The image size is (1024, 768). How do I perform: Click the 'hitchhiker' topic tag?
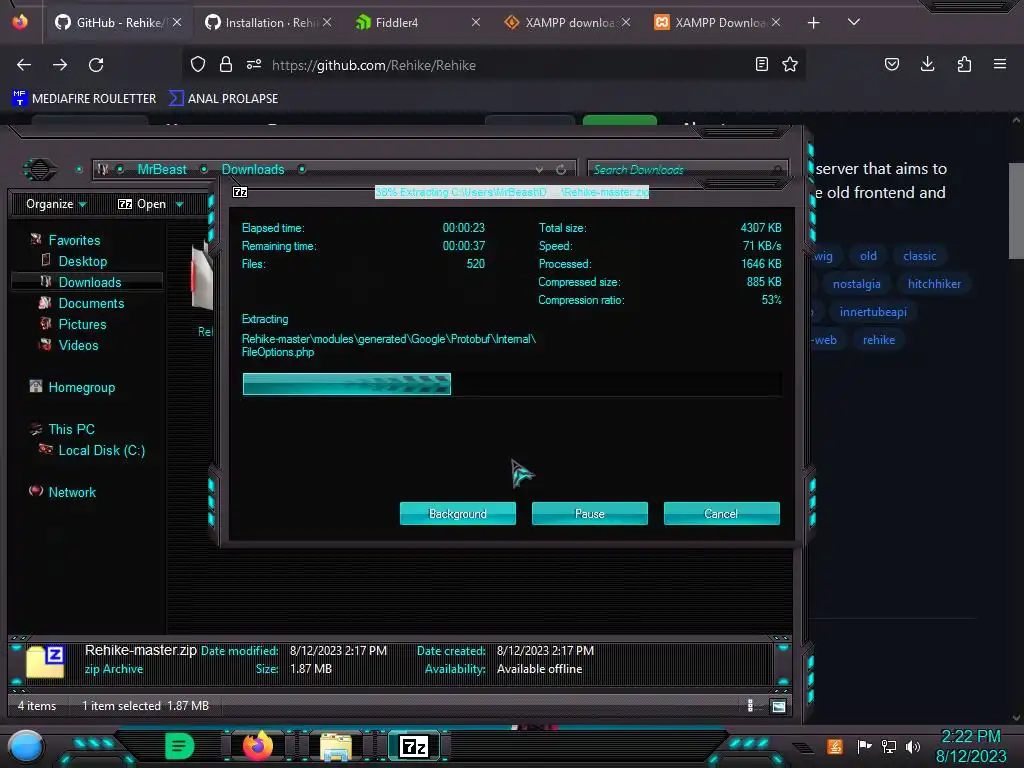(935, 284)
